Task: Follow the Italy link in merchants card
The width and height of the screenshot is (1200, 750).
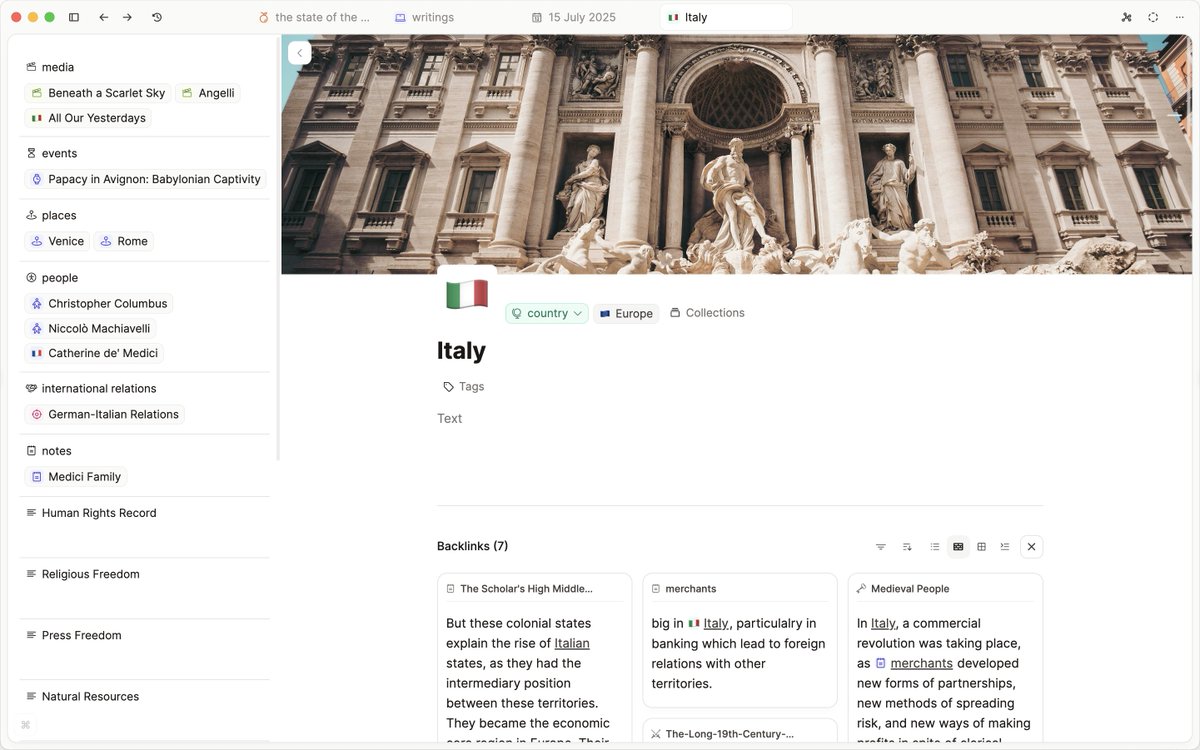Action: pos(716,623)
